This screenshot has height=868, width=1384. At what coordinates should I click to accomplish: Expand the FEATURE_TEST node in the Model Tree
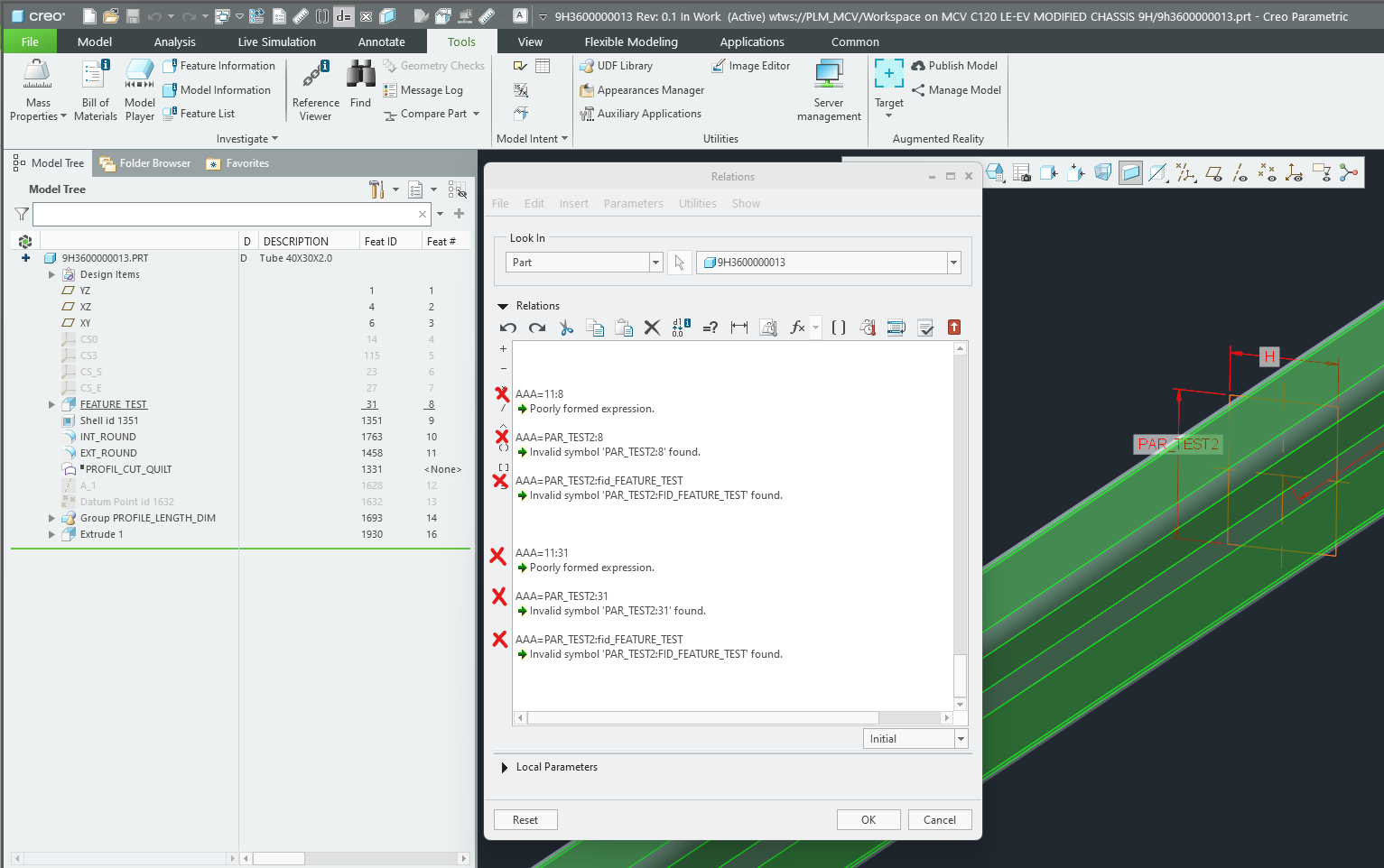pyautogui.click(x=52, y=403)
